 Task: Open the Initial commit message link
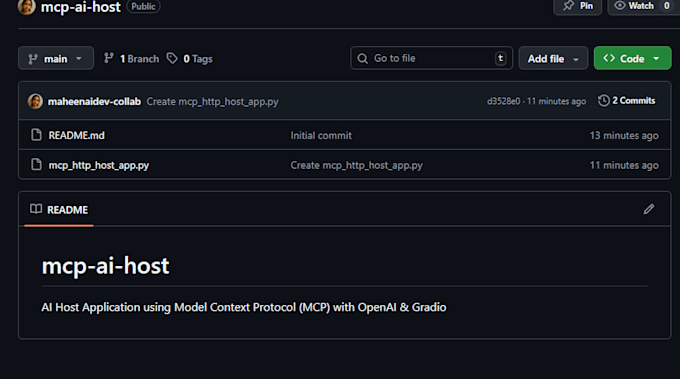coord(321,135)
